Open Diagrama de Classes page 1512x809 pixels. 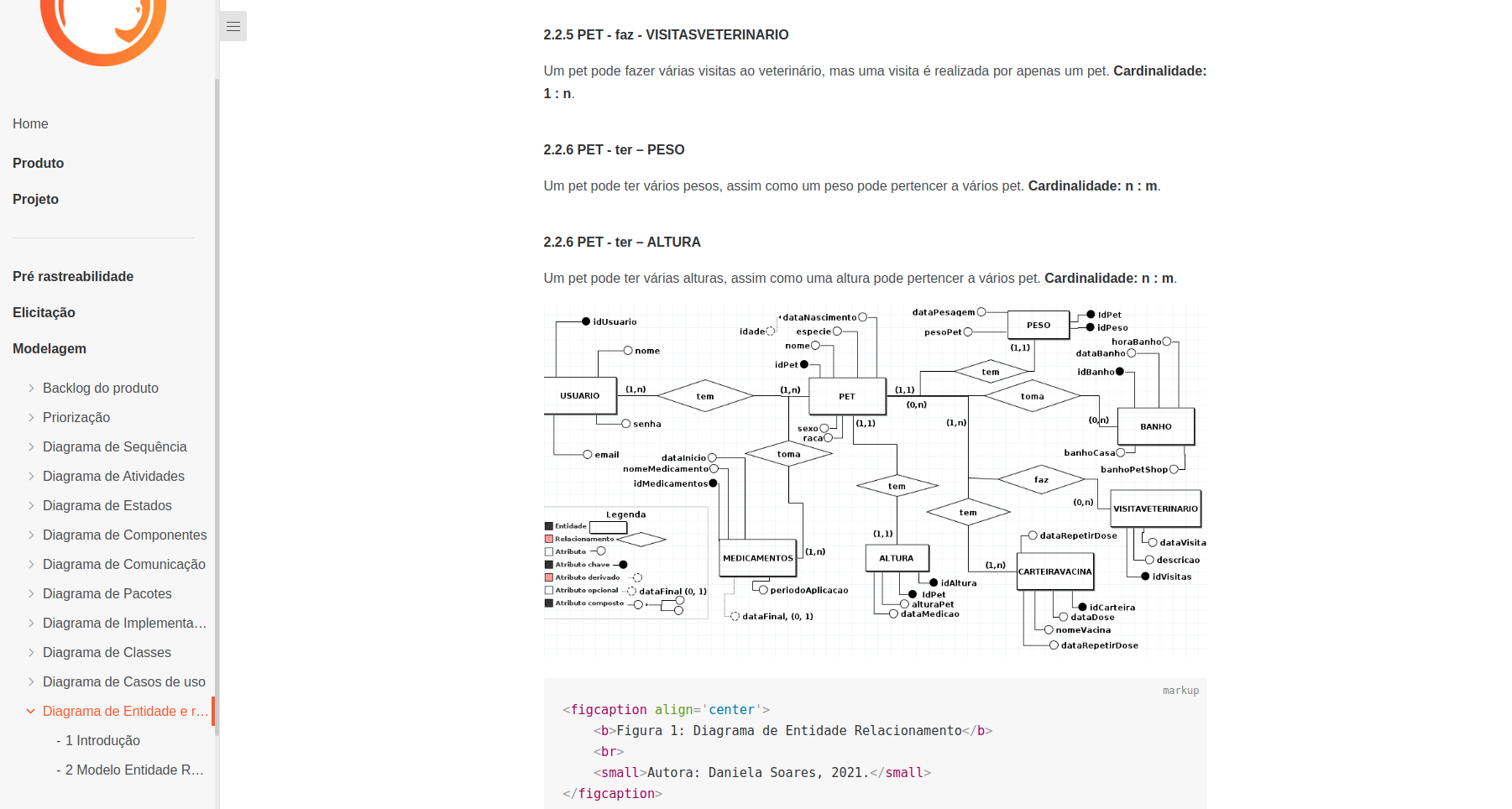click(x=107, y=652)
